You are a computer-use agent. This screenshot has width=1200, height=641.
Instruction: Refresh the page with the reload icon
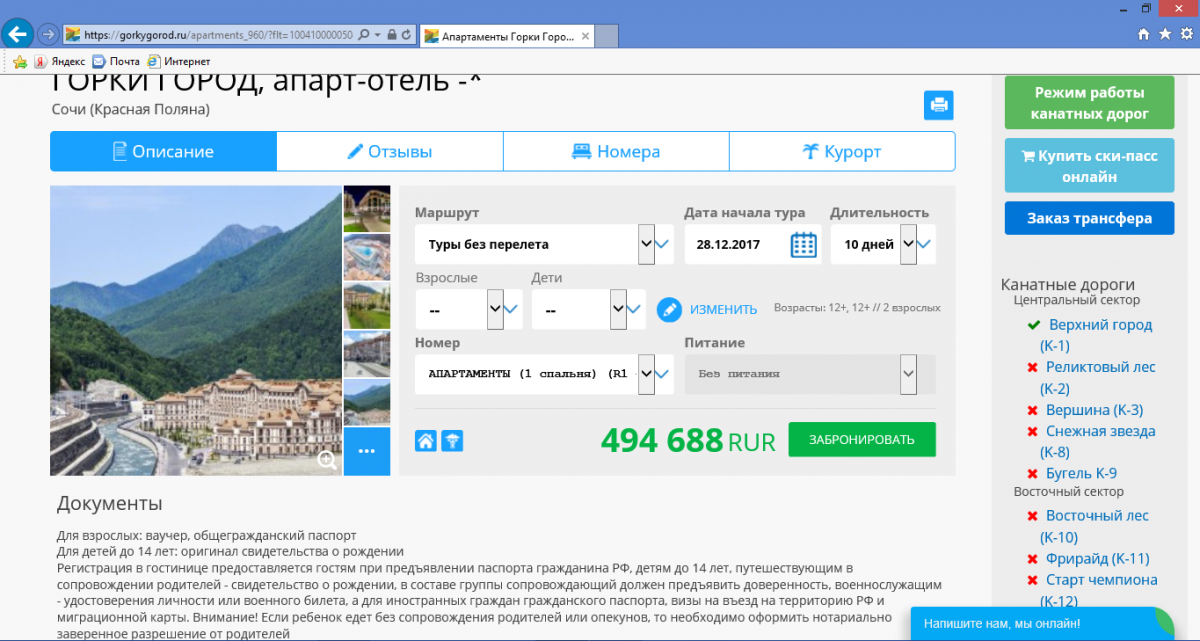pyautogui.click(x=407, y=34)
